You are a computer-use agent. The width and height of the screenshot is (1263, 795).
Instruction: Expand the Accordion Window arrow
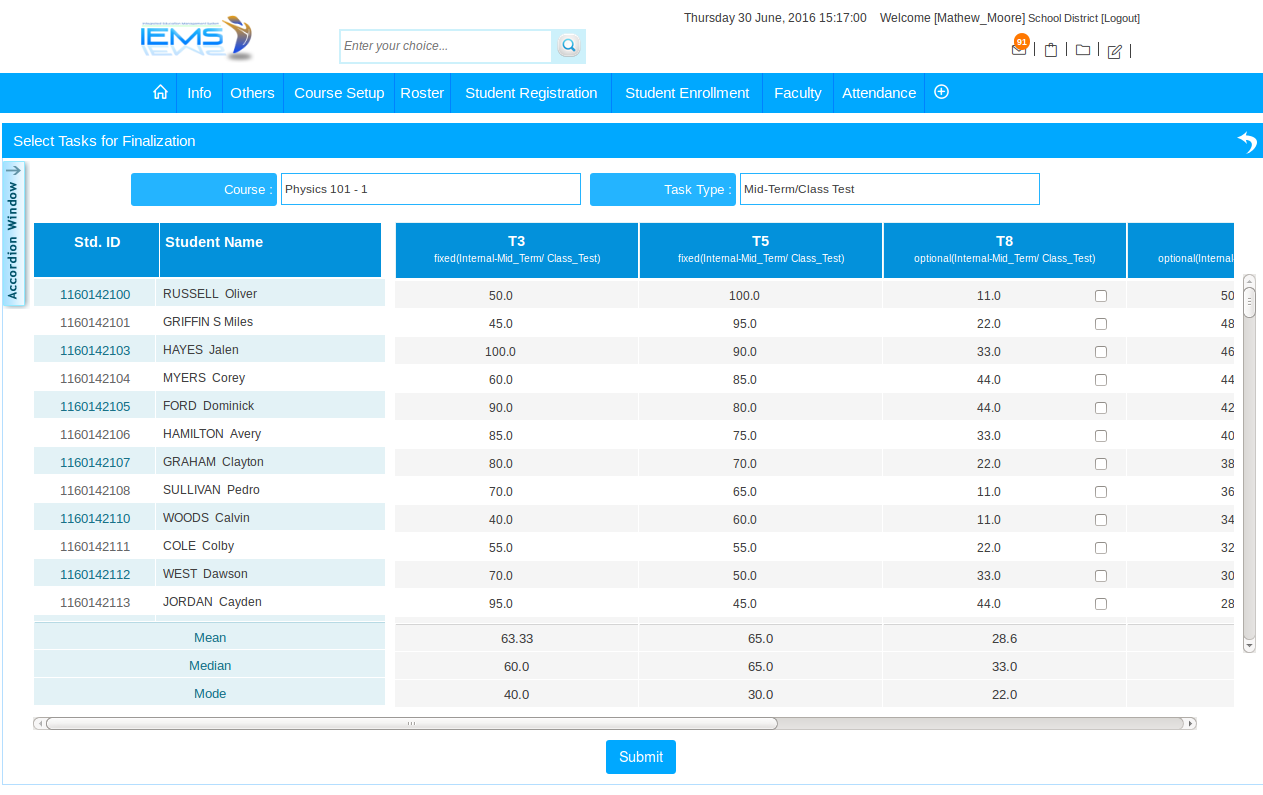pyautogui.click(x=13, y=170)
